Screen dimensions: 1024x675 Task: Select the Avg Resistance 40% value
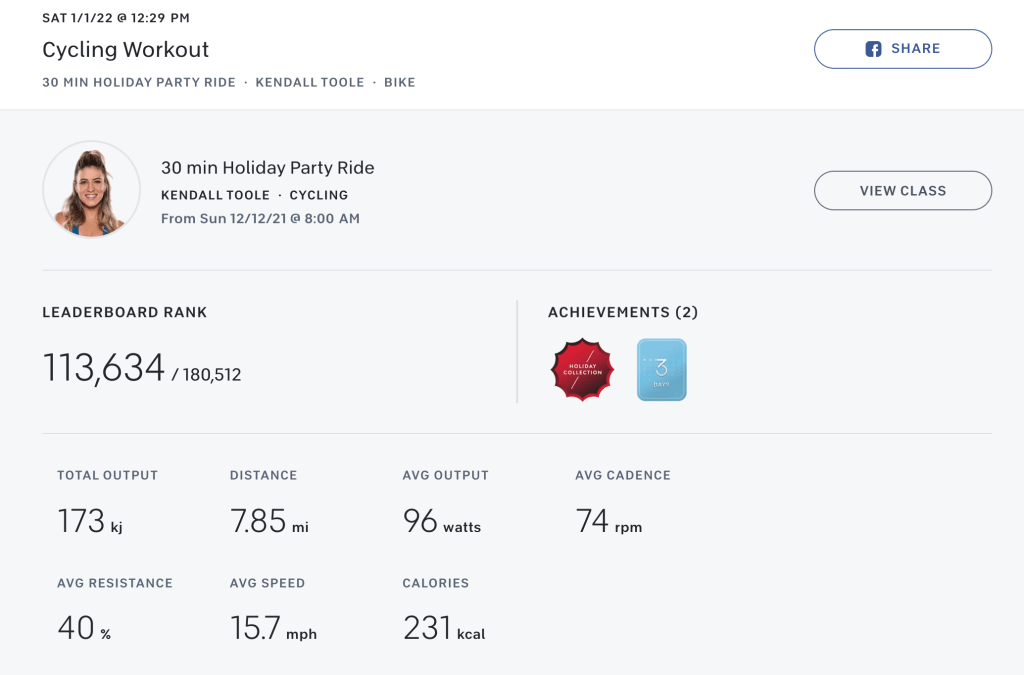84,628
